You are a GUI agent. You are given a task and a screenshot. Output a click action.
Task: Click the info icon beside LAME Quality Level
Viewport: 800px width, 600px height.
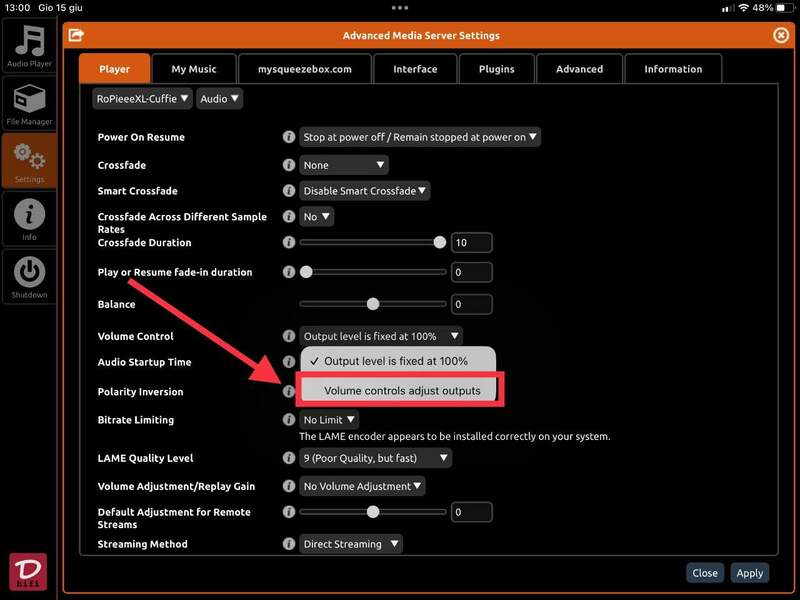[x=288, y=458]
